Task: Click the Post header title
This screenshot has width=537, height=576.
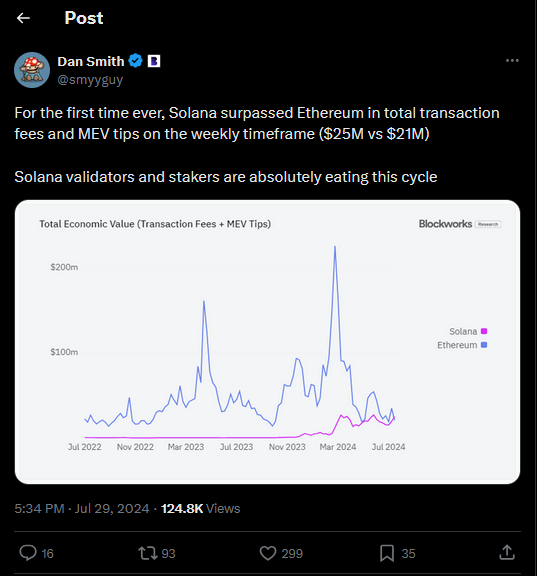Action: tap(84, 18)
